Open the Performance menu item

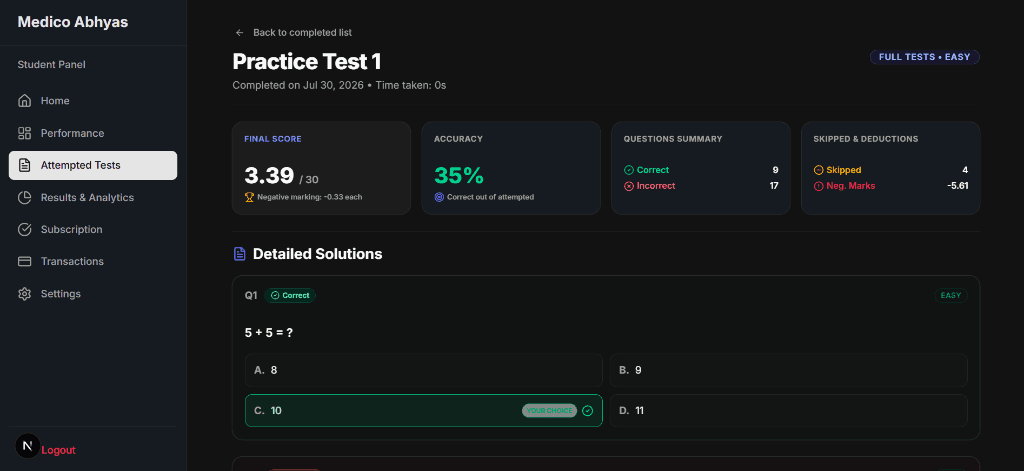[x=93, y=133]
